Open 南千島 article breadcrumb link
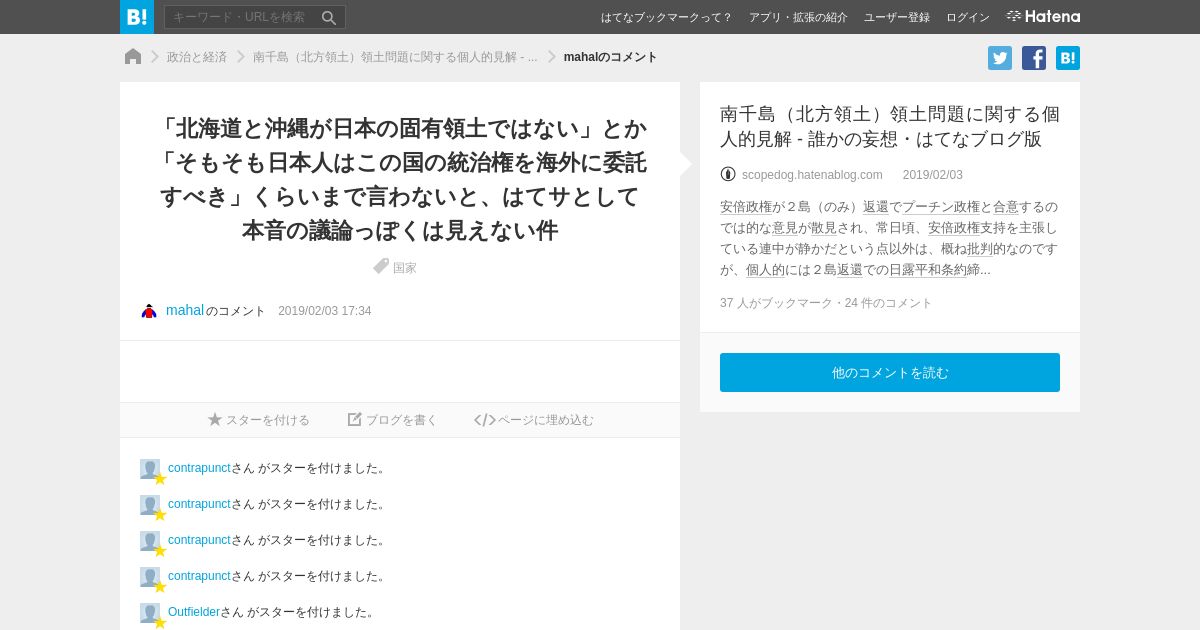 point(395,57)
